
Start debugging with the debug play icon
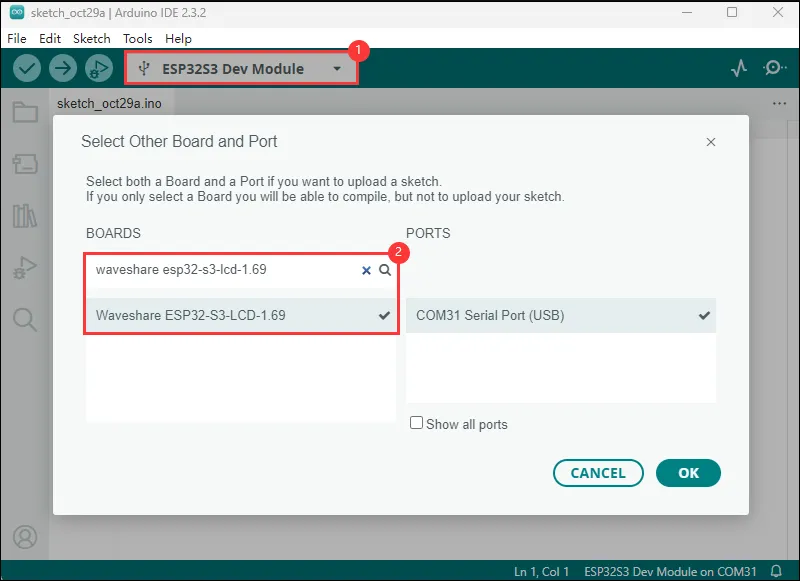coord(97,69)
